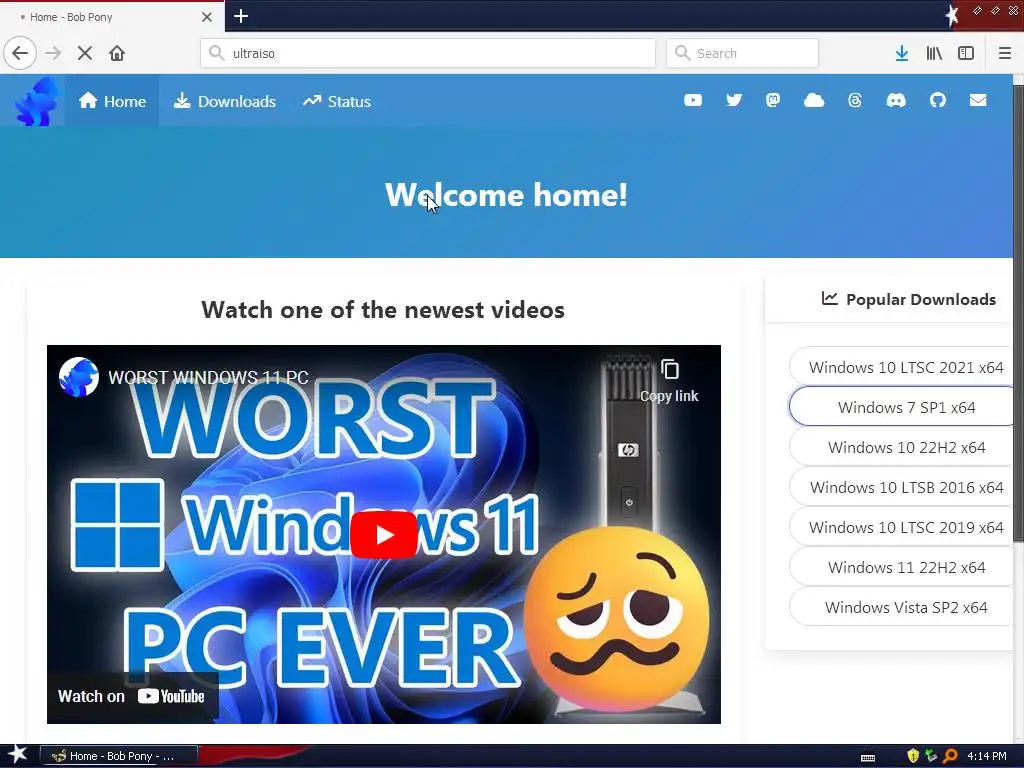Click Watch on YouTube button

tap(132, 696)
